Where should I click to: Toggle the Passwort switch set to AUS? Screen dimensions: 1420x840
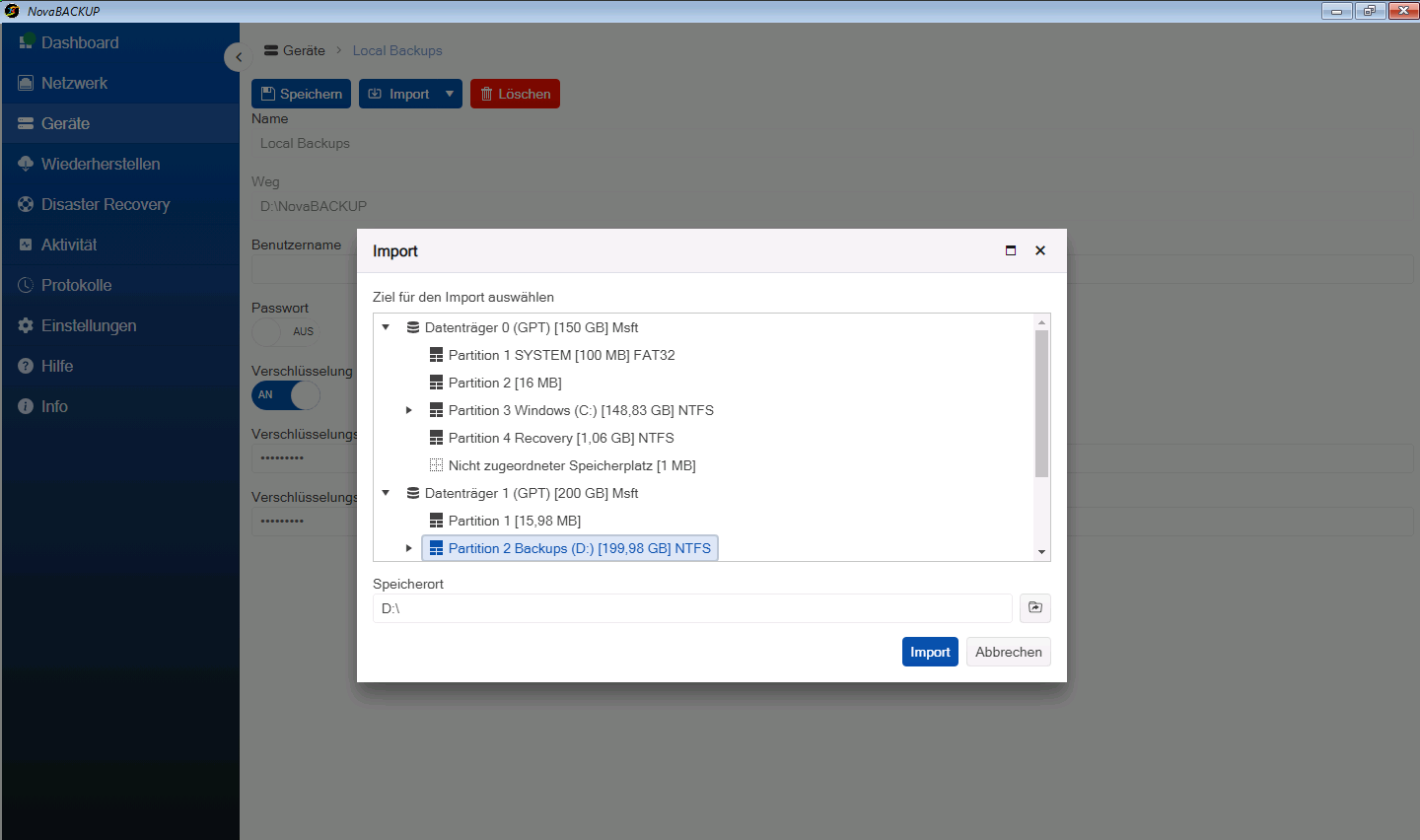click(x=286, y=331)
